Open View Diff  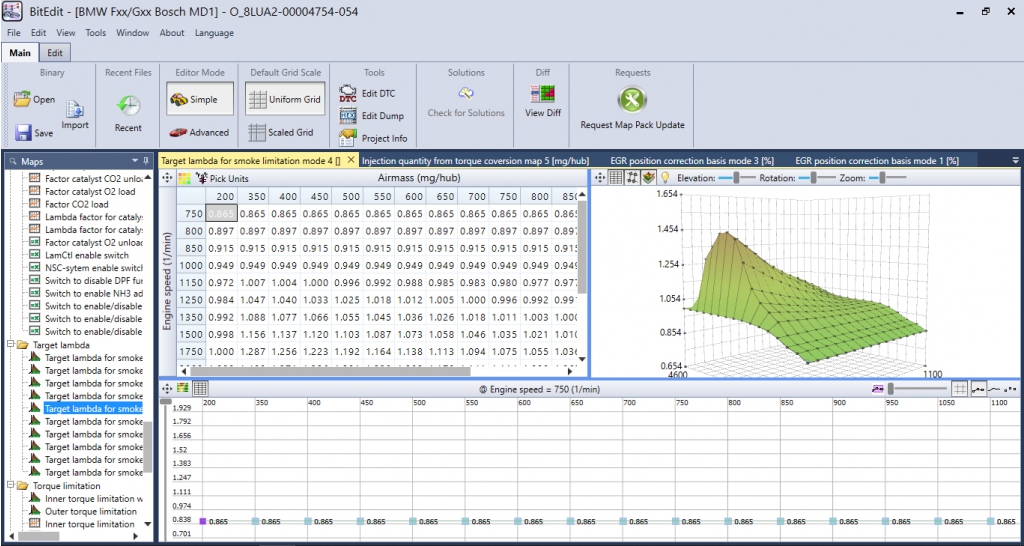tap(543, 101)
